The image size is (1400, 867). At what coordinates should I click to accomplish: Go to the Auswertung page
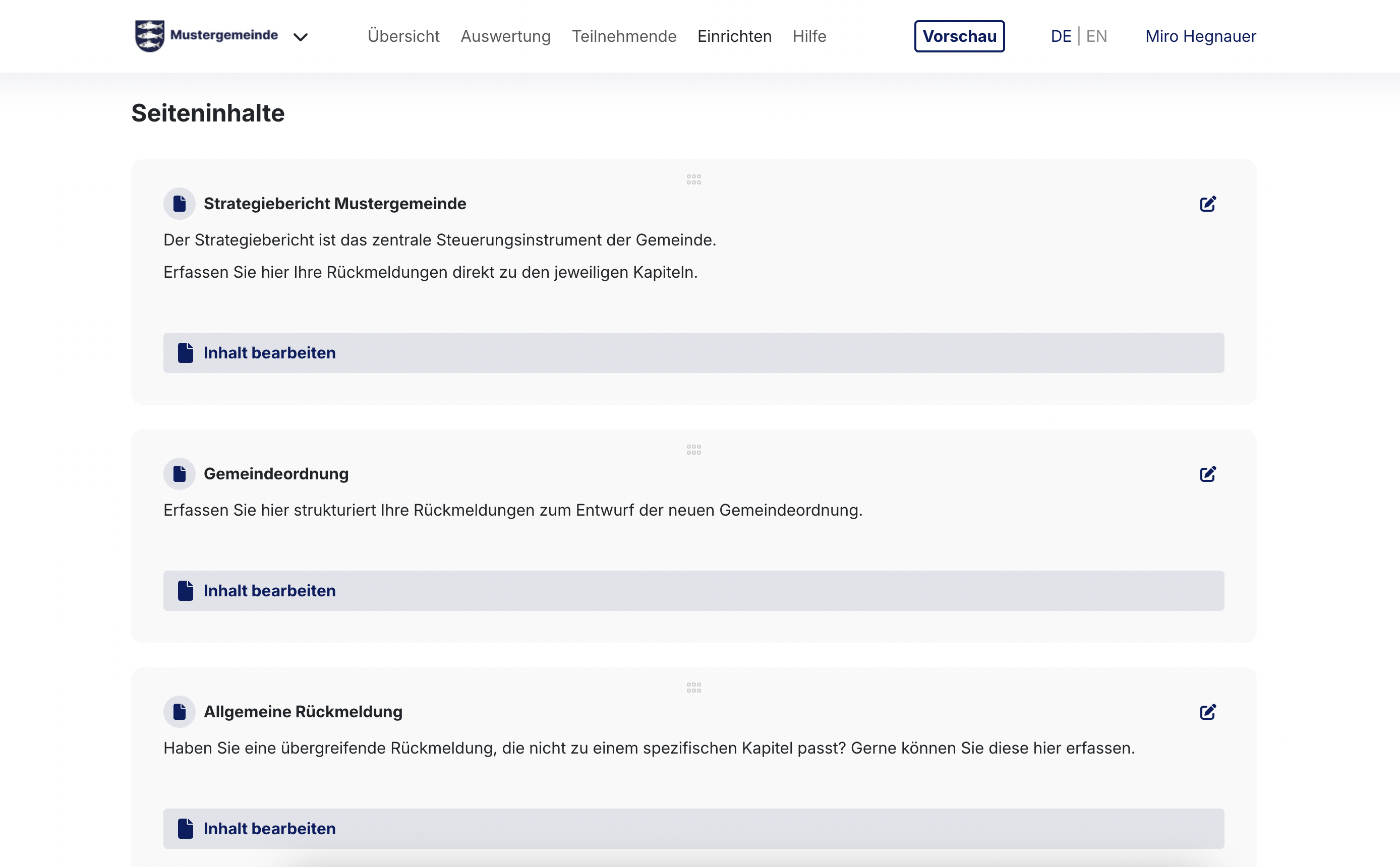point(505,36)
